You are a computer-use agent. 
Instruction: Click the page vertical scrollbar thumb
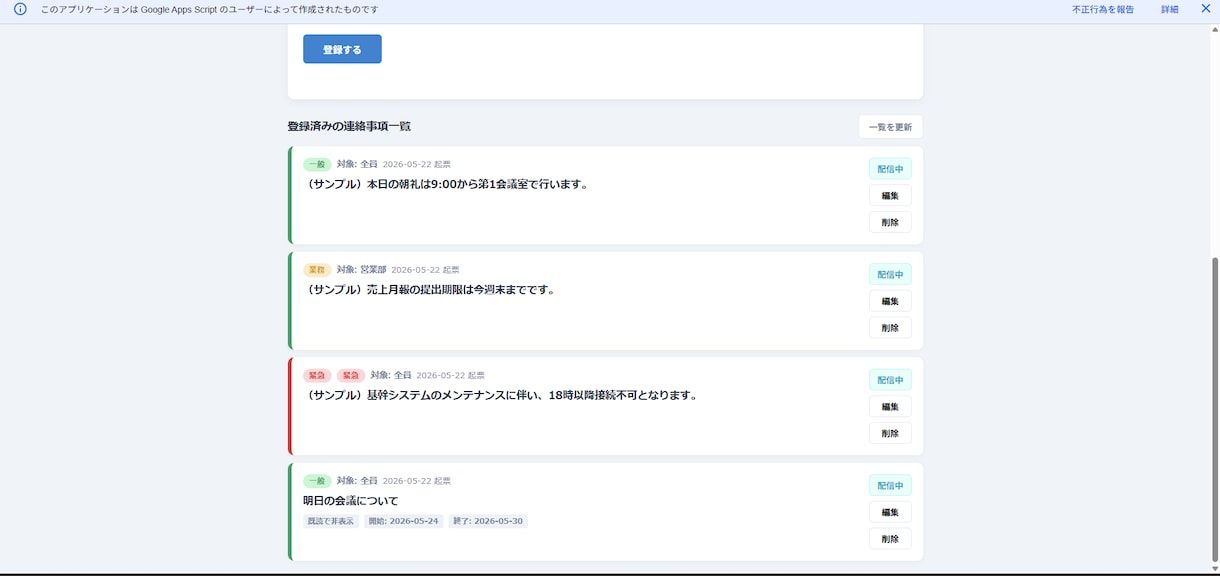pyautogui.click(x=1215, y=410)
